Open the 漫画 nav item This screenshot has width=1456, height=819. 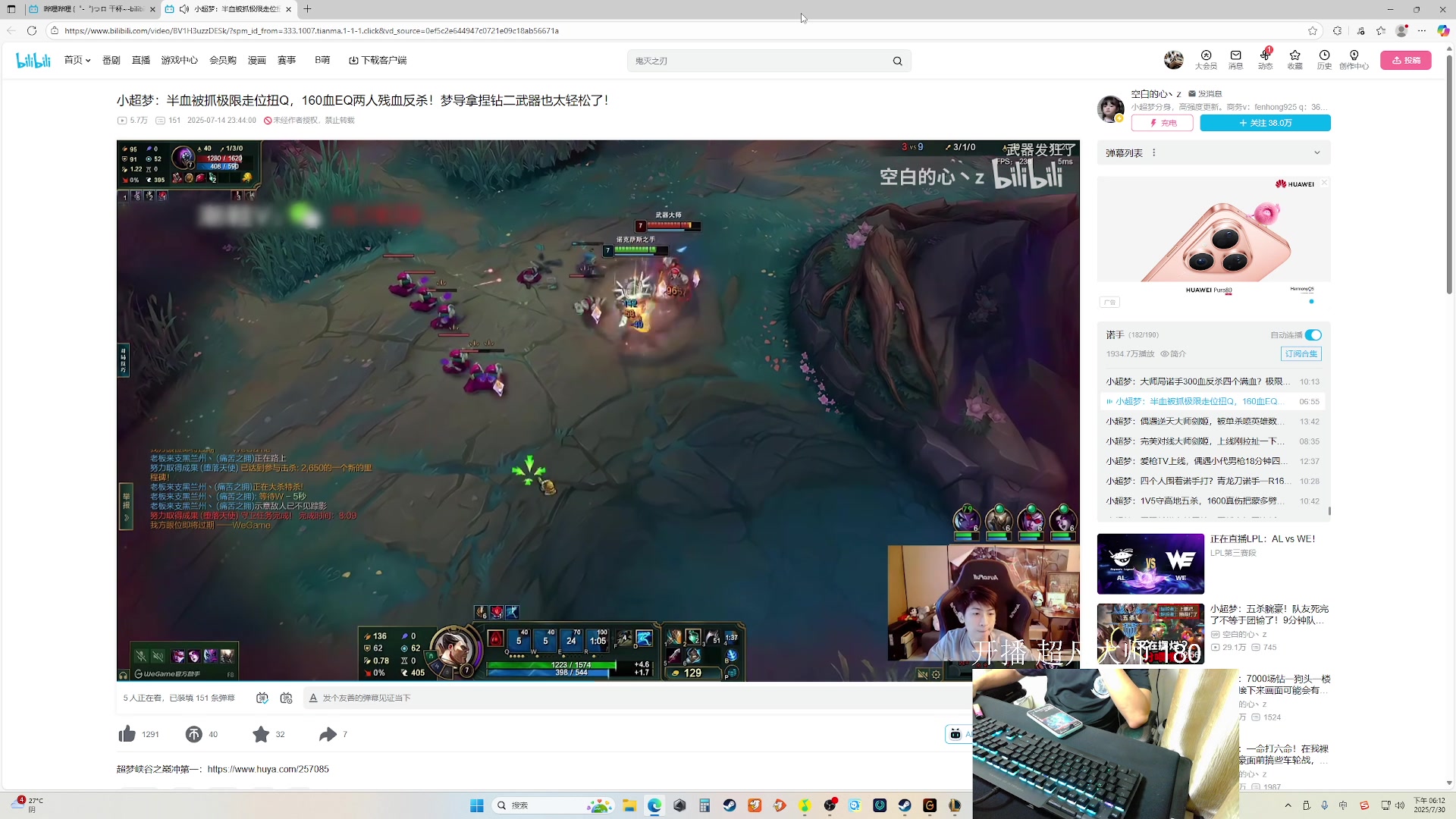(257, 60)
